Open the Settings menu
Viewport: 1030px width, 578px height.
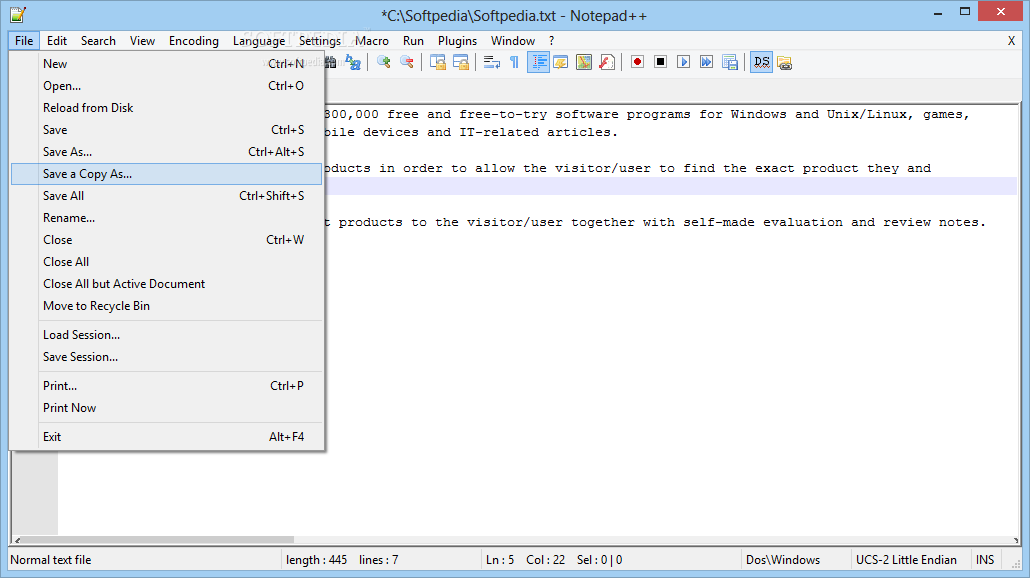(x=319, y=41)
